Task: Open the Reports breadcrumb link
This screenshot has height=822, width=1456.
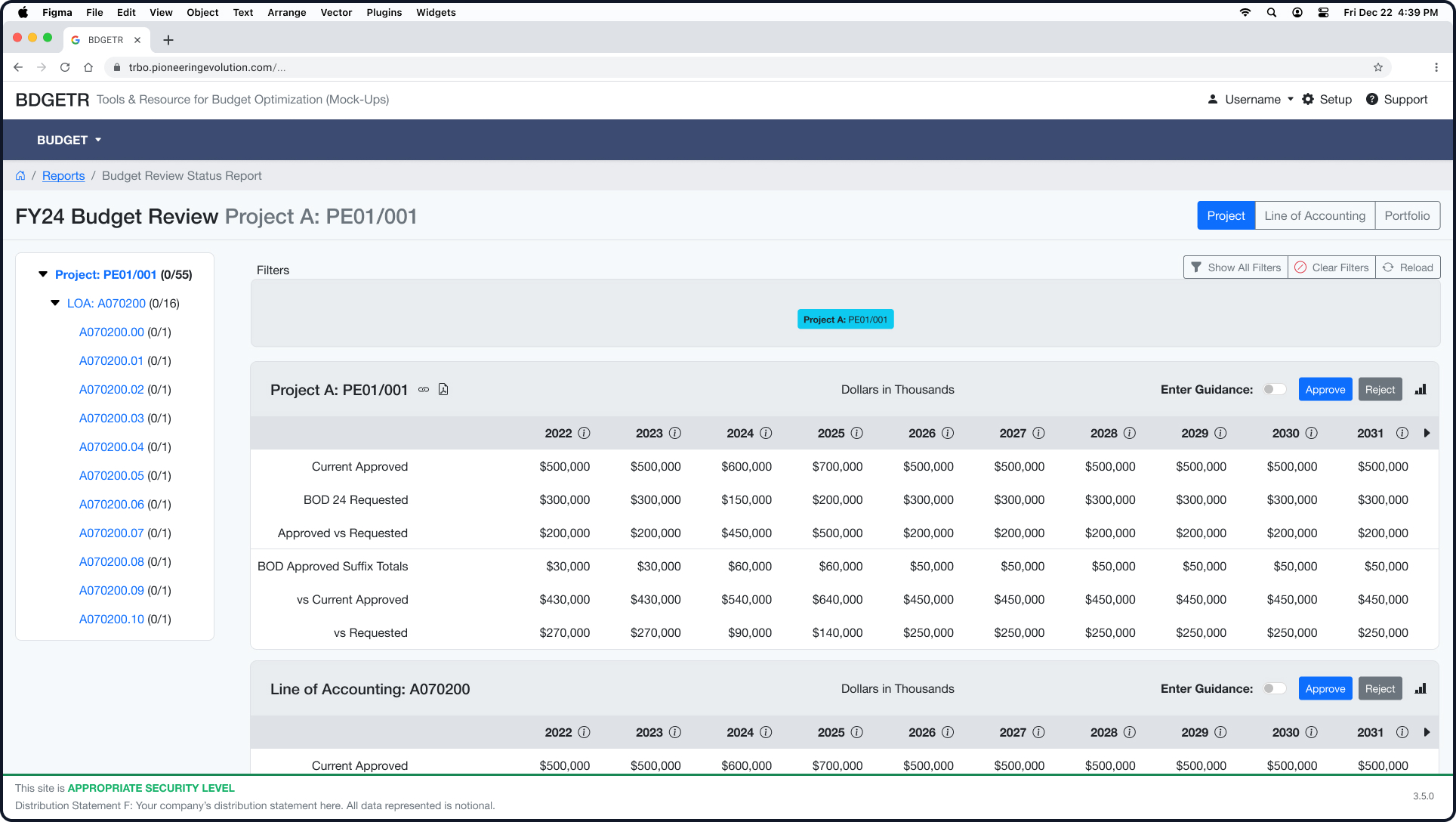Action: point(63,176)
